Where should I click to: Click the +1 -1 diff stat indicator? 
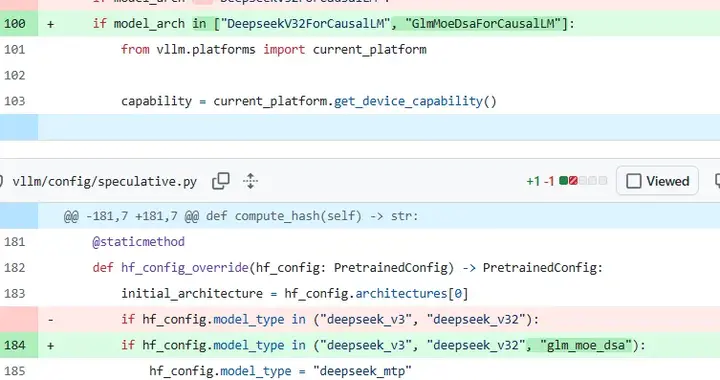click(567, 181)
